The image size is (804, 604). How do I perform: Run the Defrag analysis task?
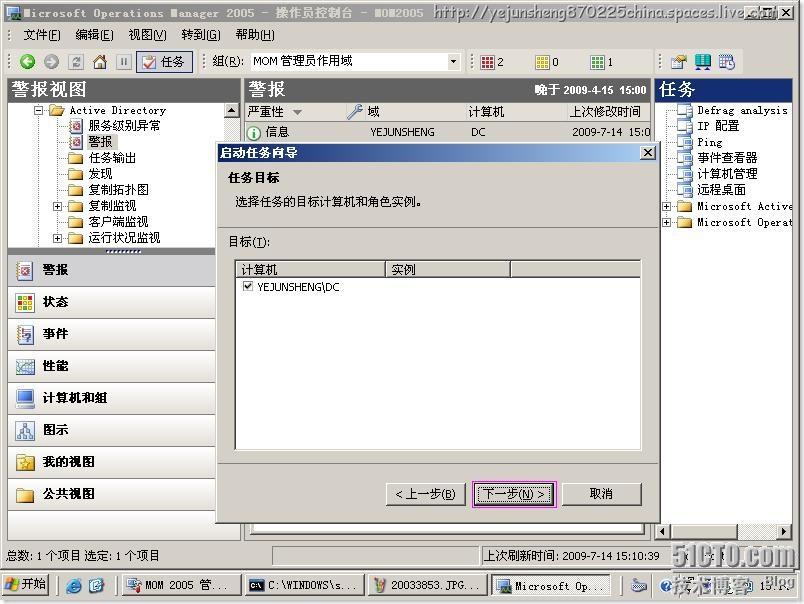coord(741,110)
